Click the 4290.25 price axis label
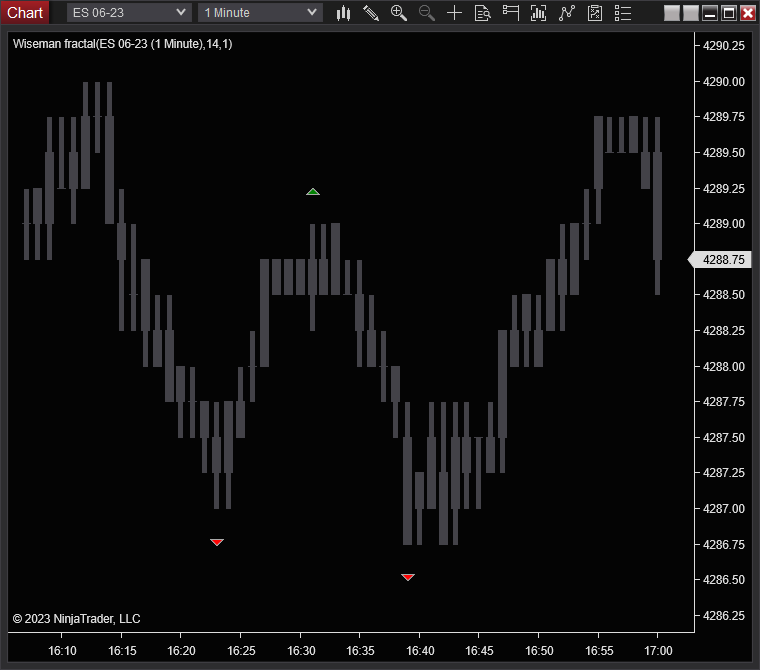 click(724, 46)
